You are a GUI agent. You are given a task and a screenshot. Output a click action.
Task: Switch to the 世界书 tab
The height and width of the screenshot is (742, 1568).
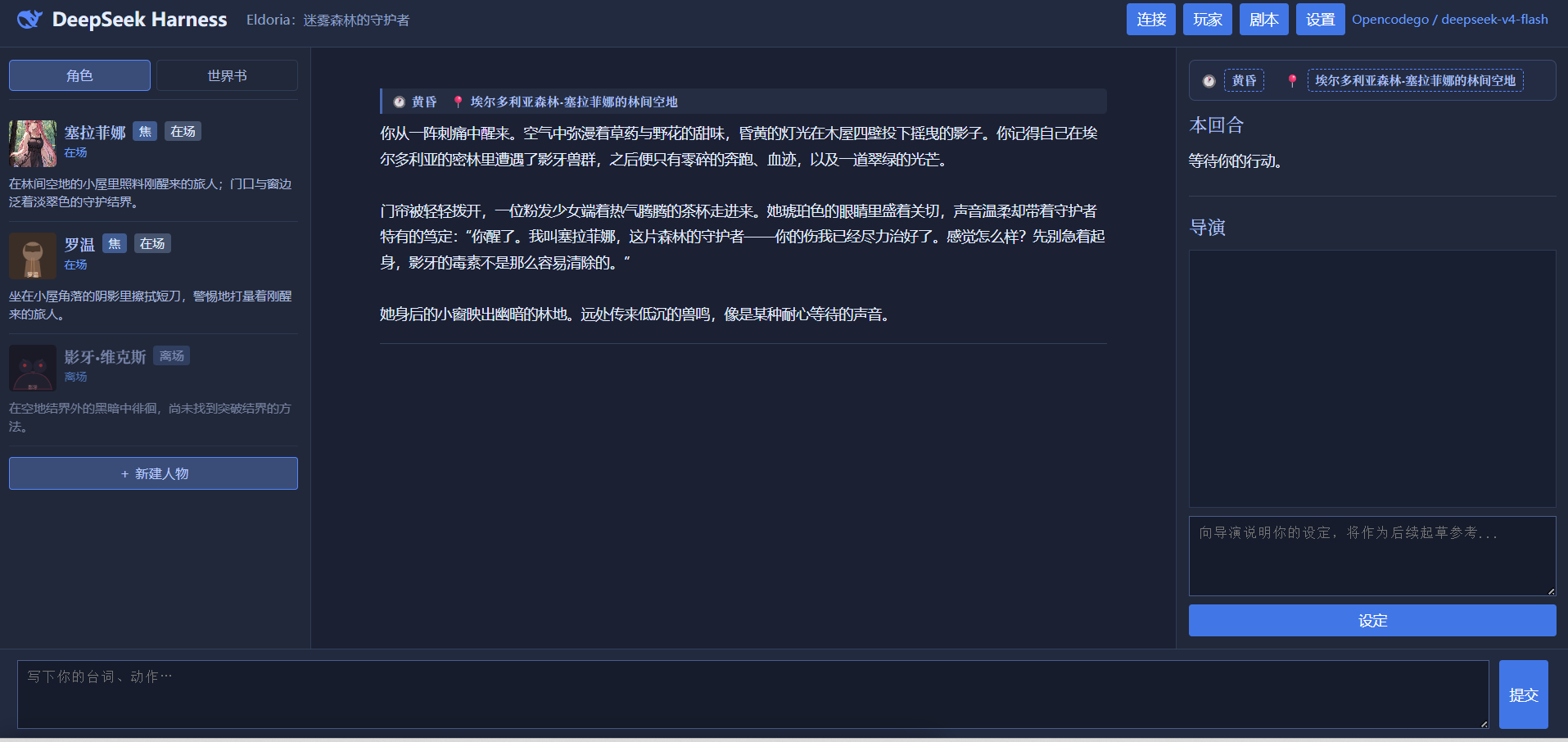[227, 75]
